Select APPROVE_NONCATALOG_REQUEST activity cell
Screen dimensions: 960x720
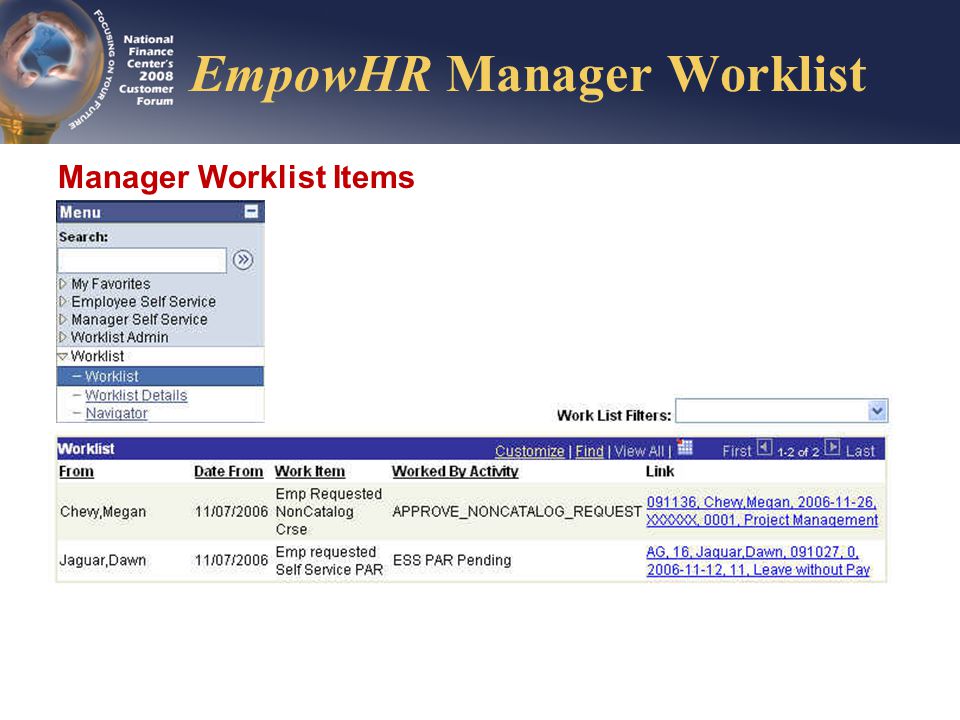click(517, 512)
